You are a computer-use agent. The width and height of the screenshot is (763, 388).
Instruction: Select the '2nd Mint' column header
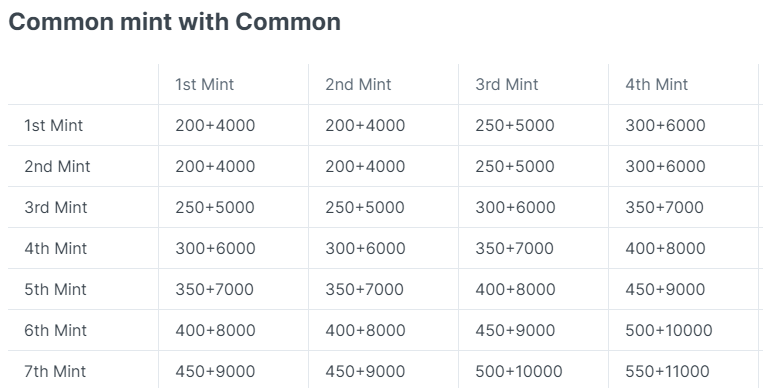click(x=358, y=84)
